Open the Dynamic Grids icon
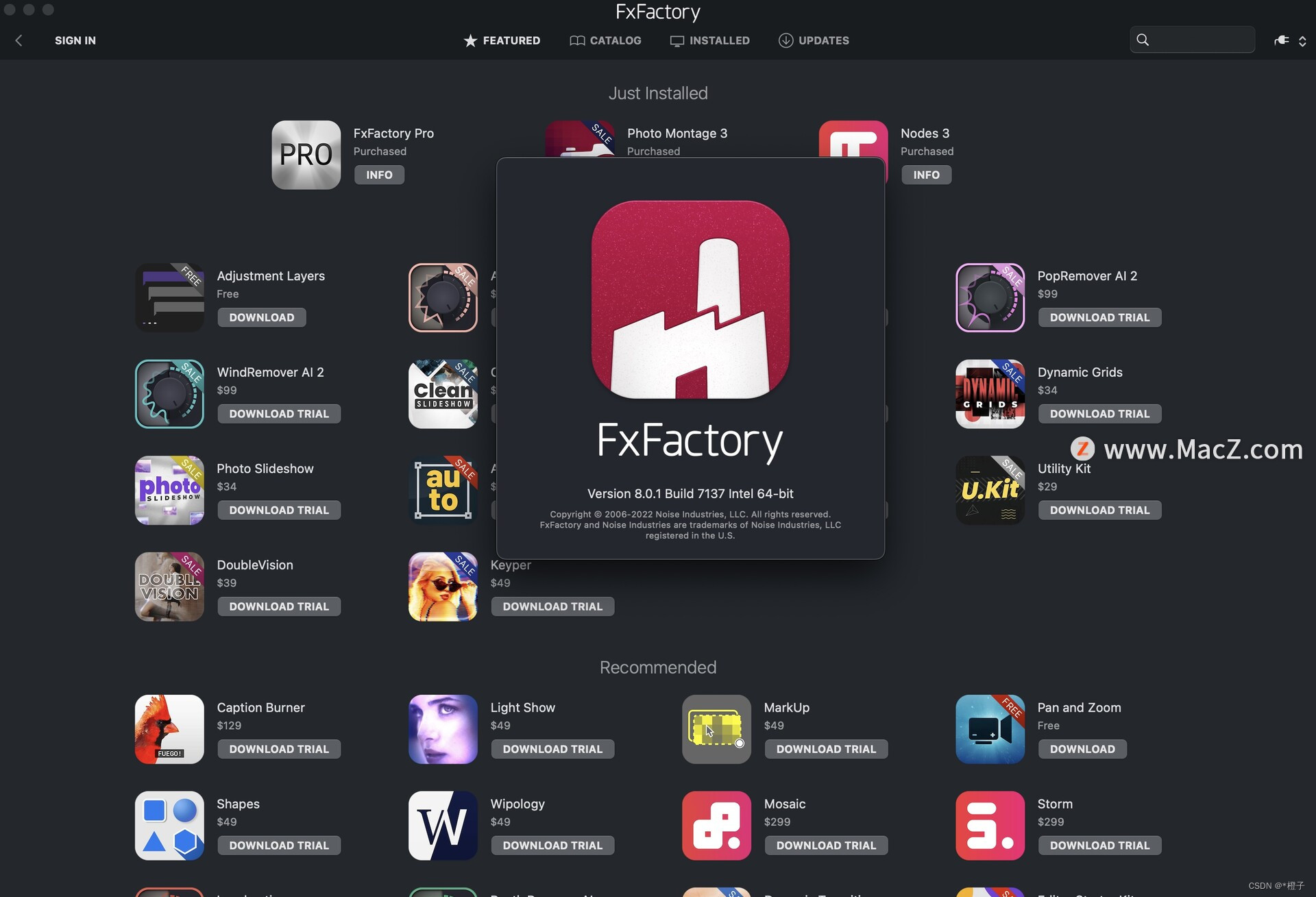The image size is (1316, 897). [990, 394]
